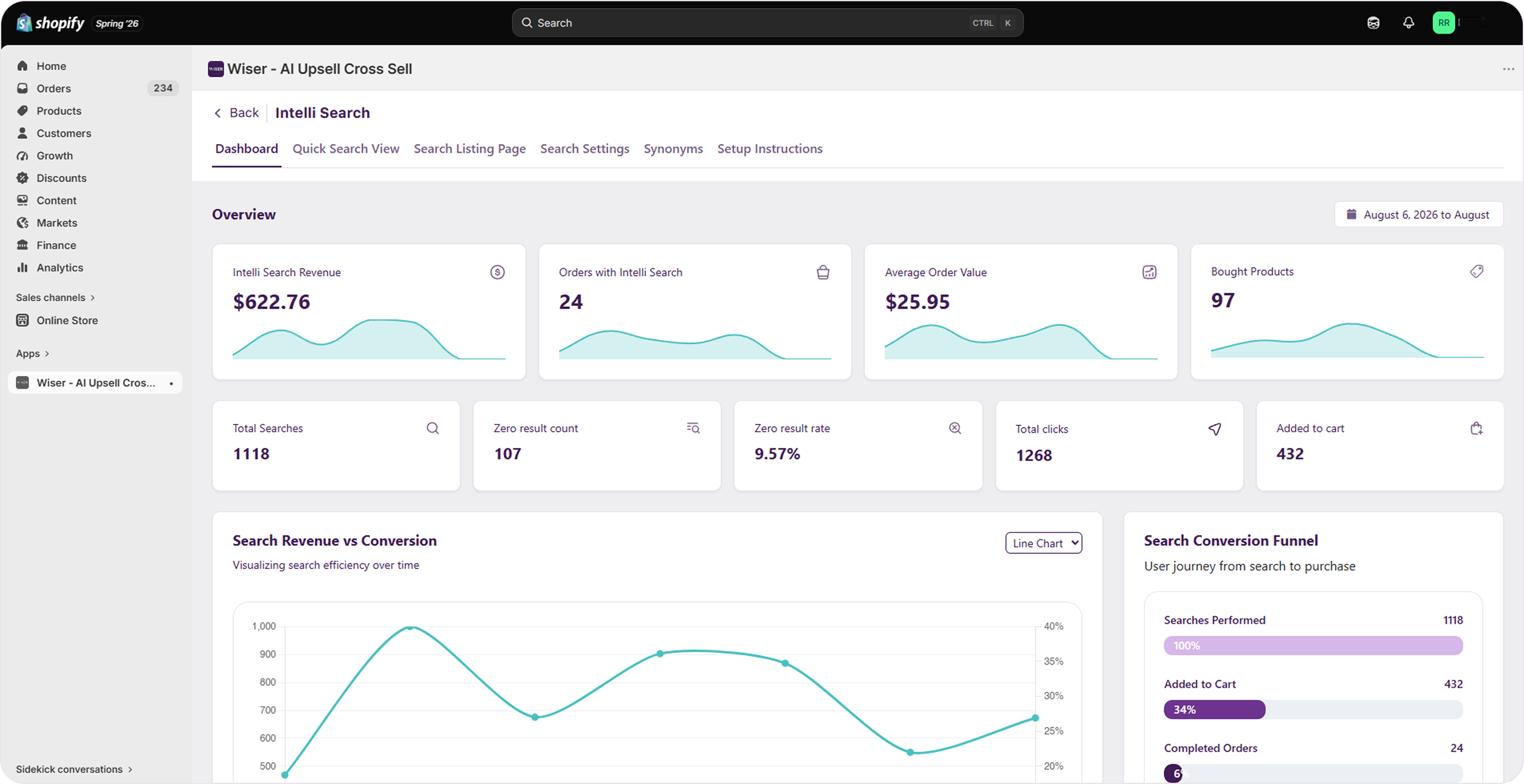The width and height of the screenshot is (1524, 784).
Task: Click the Online Store icon
Action: click(22, 320)
